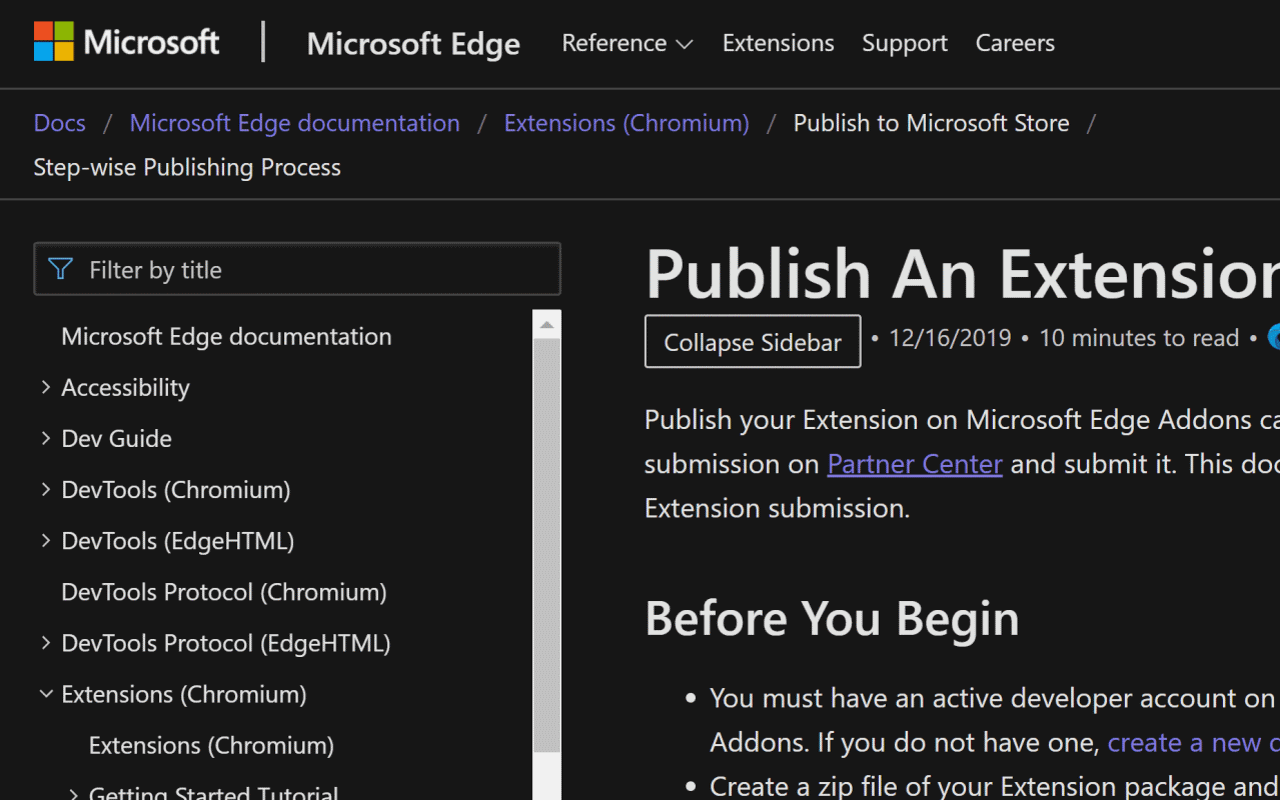
Task: Open the Extensions menu item
Action: tap(778, 43)
